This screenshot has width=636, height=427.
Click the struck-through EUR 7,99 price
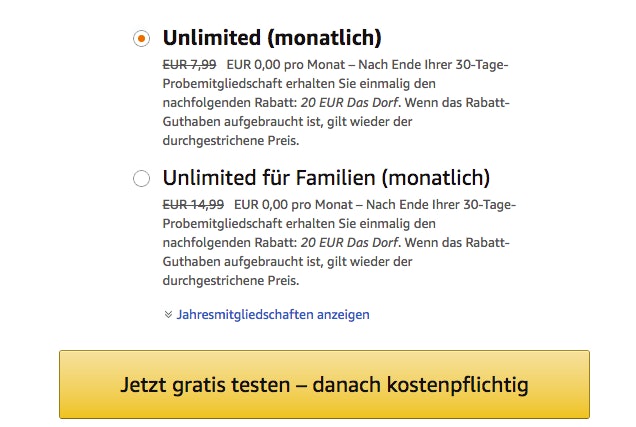coord(189,64)
